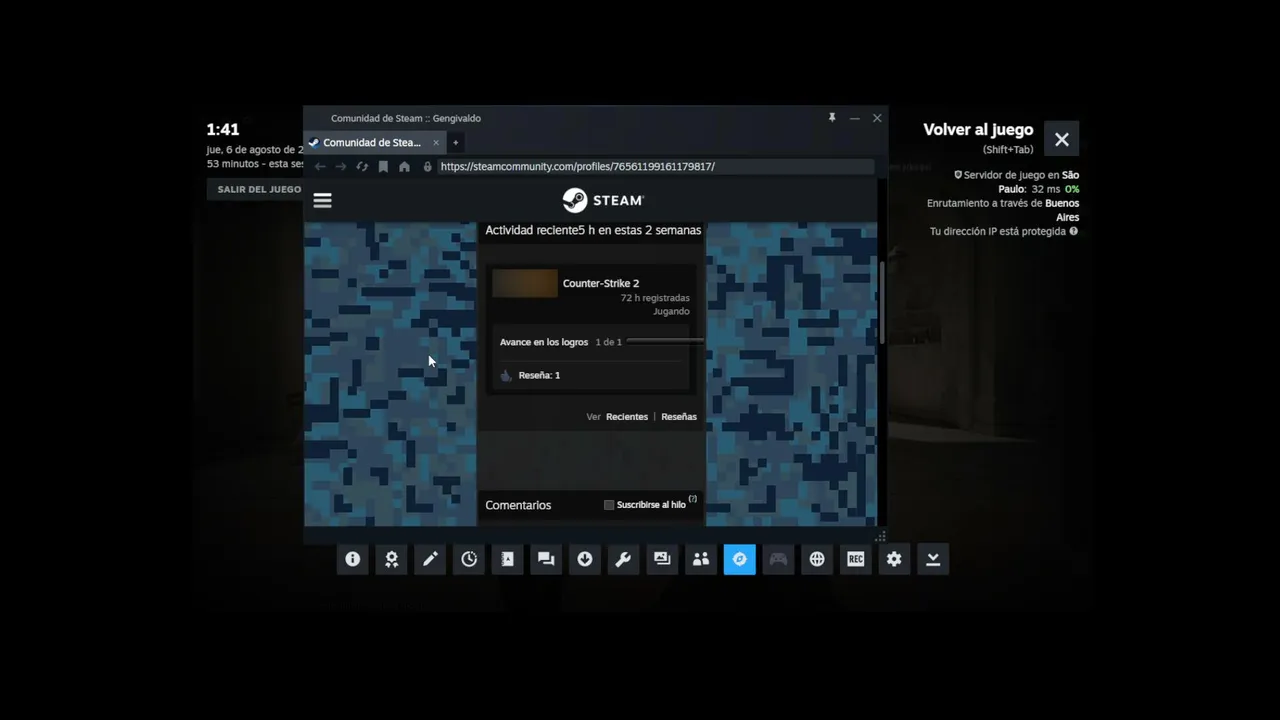Open the friends list icon
This screenshot has width=1280, height=720.
701,559
